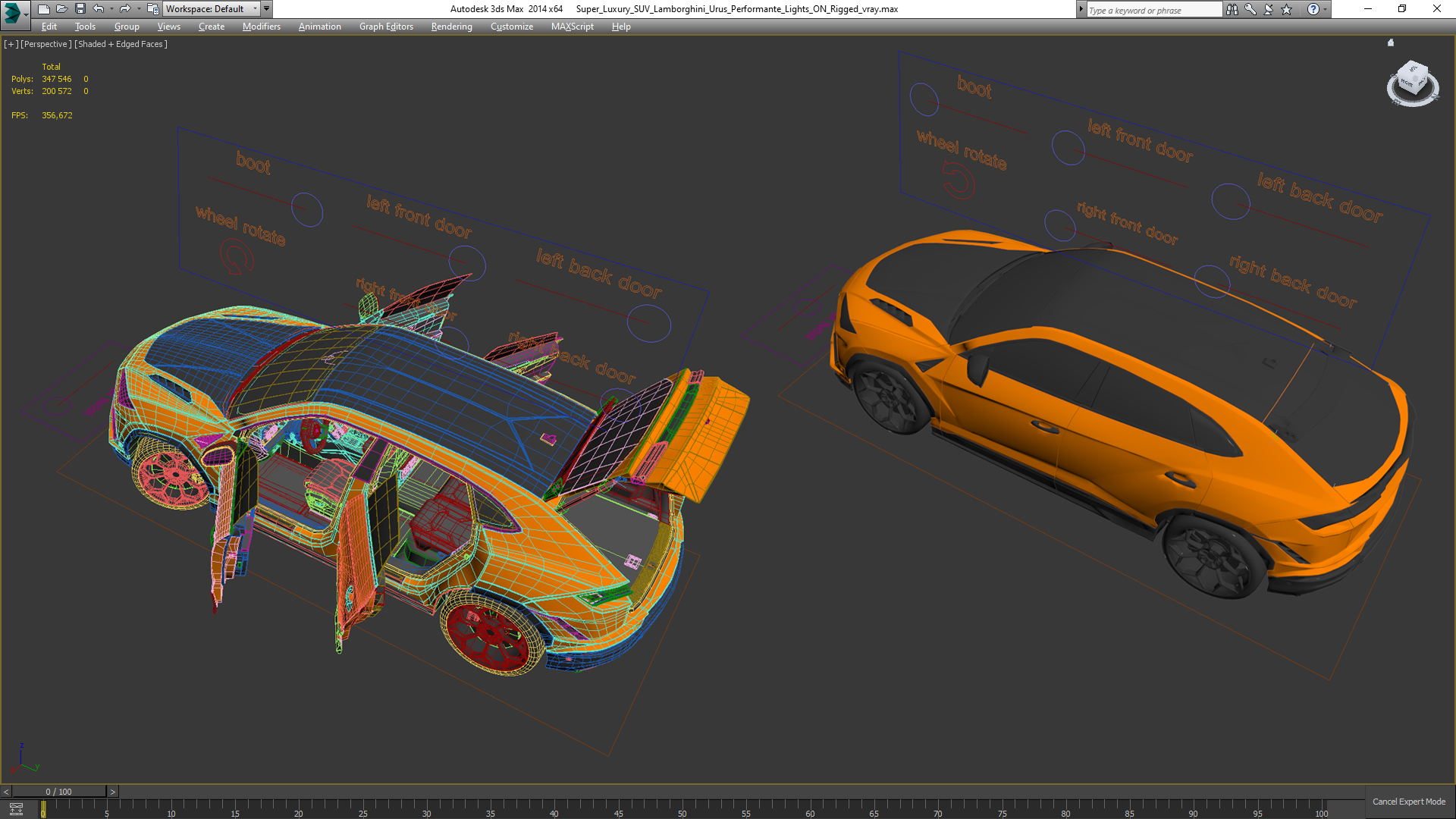Click the Redo arrow icon
Image resolution: width=1456 pixels, height=819 pixels.
point(125,9)
